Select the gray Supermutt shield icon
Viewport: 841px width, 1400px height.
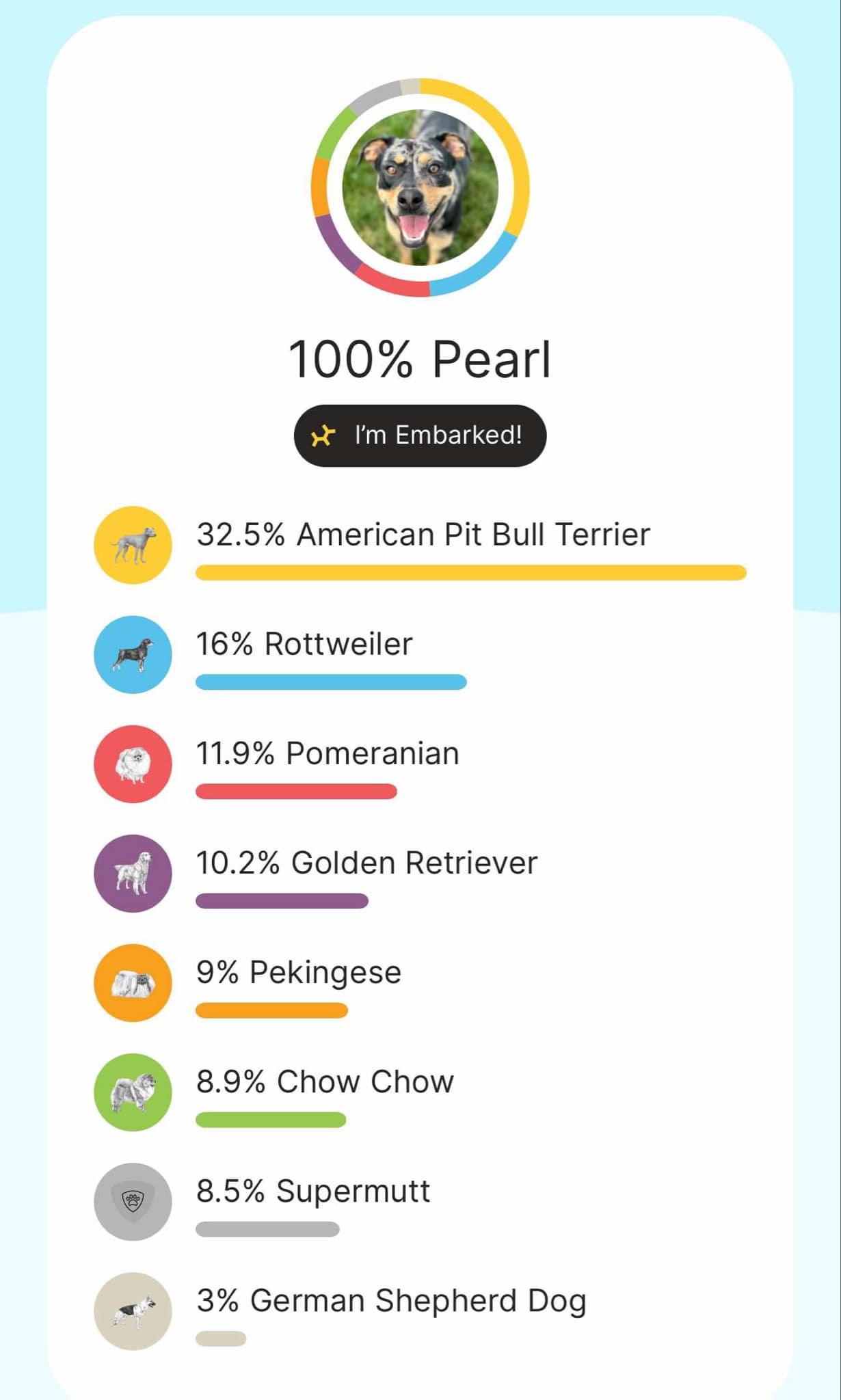coord(133,1201)
